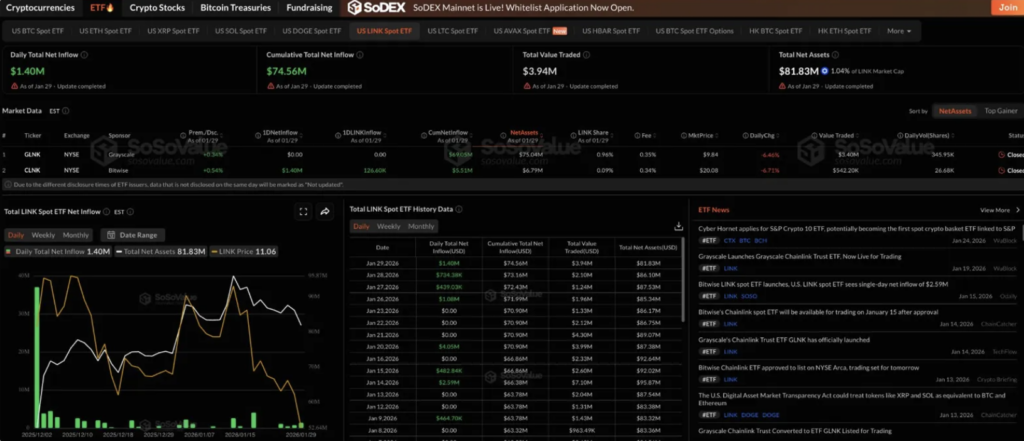Open the Bitcoin Treasuries tab
Viewport: 1024px width, 441px height.
click(236, 8)
